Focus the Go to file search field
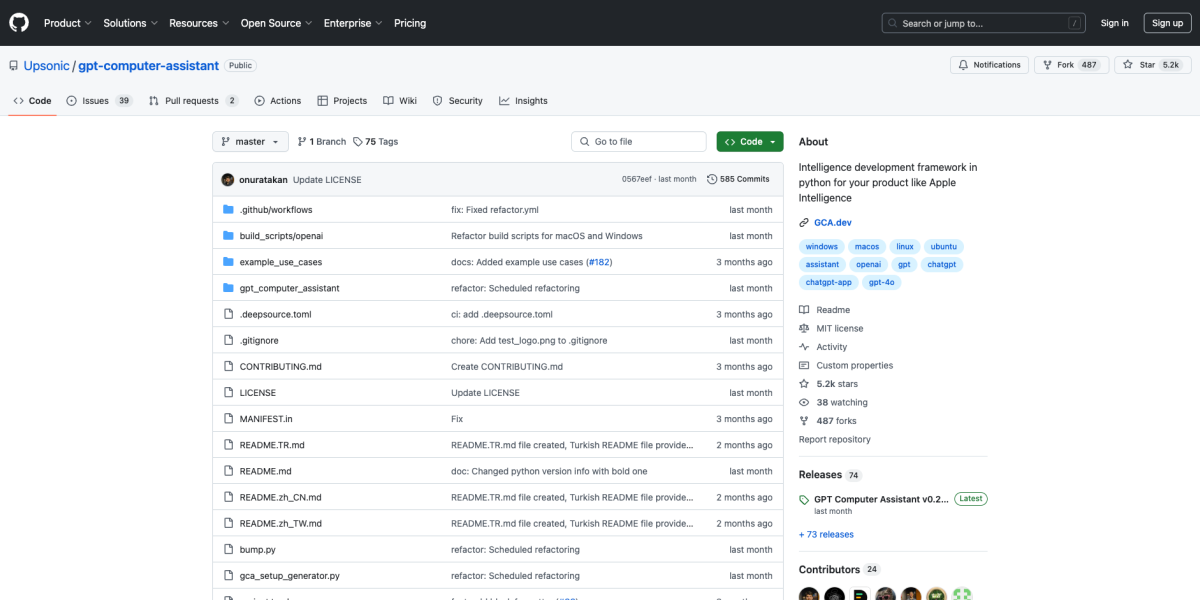Screen dimensions: 1200x600 click(639, 142)
